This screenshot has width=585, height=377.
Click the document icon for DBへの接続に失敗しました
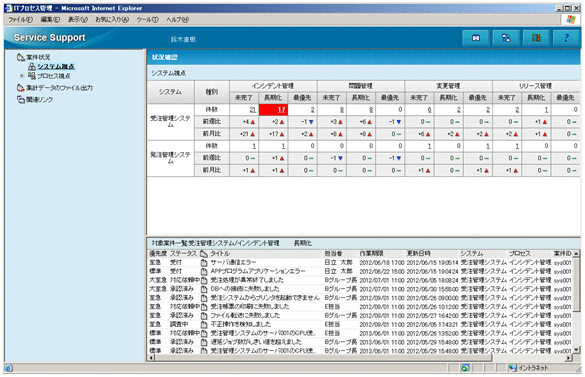[204, 289]
